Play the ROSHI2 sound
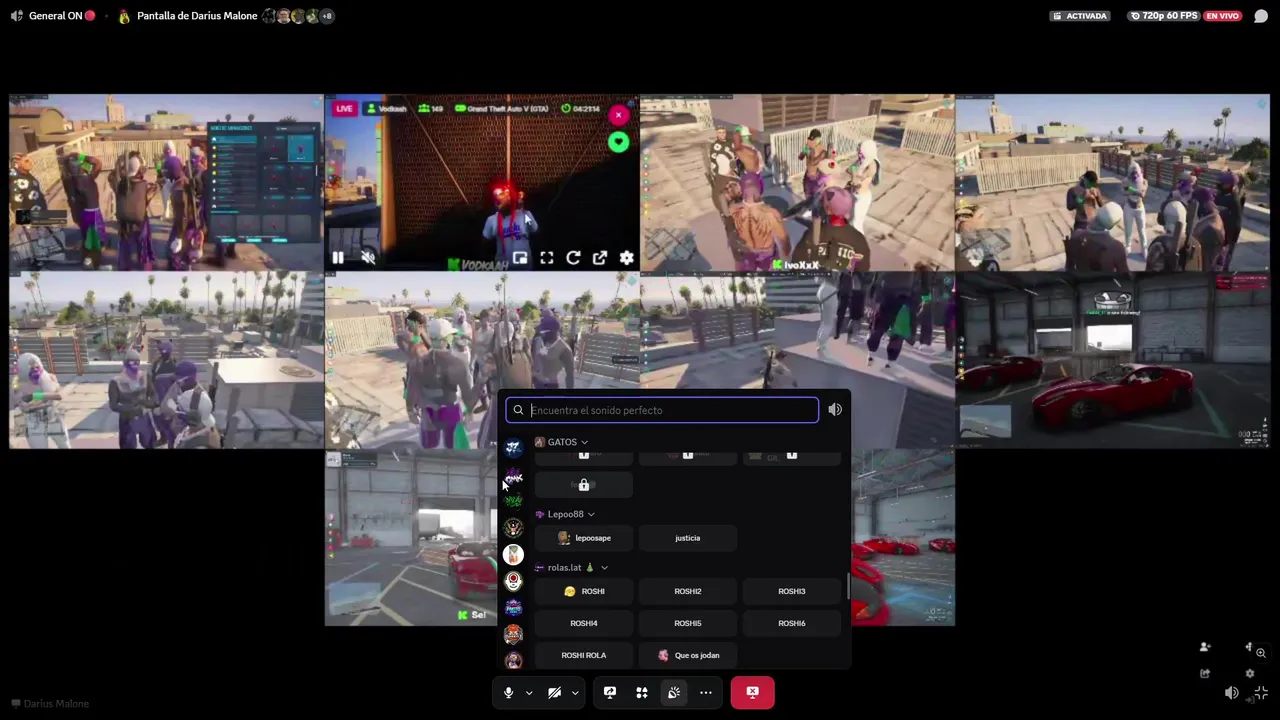 688,591
